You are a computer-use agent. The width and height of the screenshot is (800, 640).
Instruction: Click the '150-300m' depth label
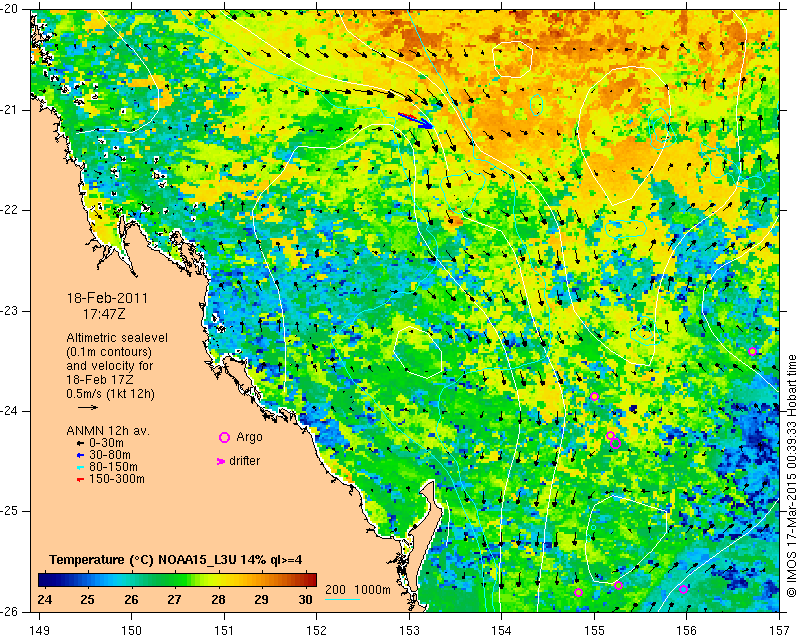point(117,479)
